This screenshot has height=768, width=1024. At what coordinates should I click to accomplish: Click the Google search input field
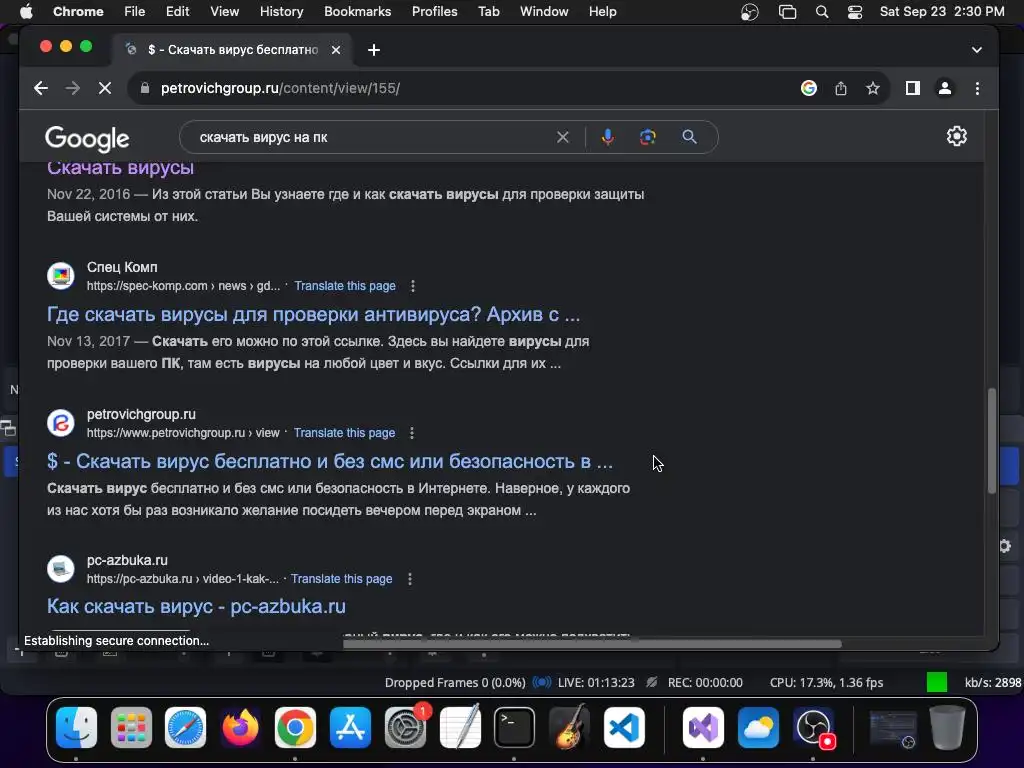pos(372,137)
